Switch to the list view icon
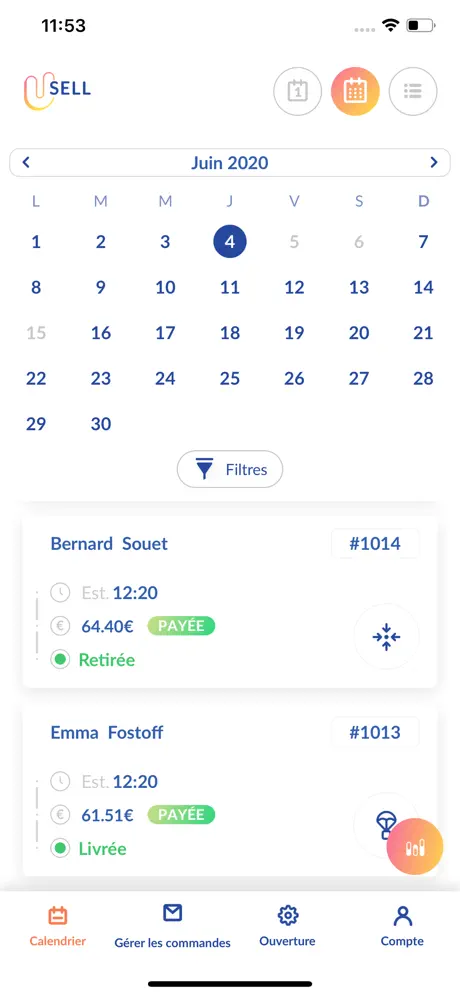This screenshot has width=460, height=996. [x=413, y=91]
